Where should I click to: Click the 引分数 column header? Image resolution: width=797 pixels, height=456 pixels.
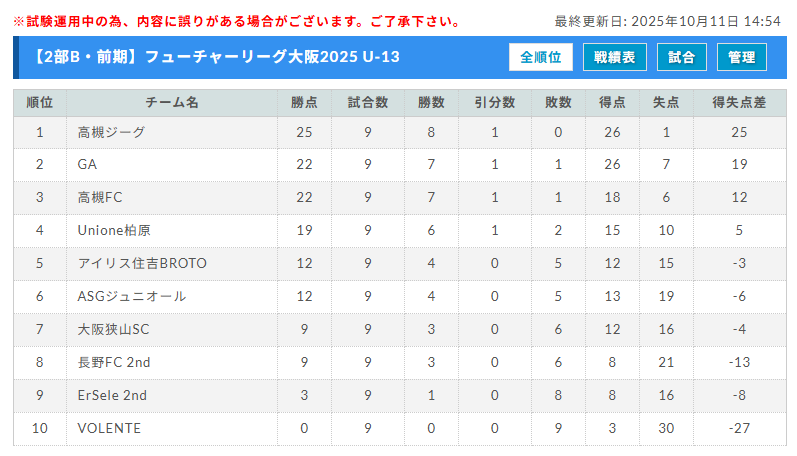point(495,103)
